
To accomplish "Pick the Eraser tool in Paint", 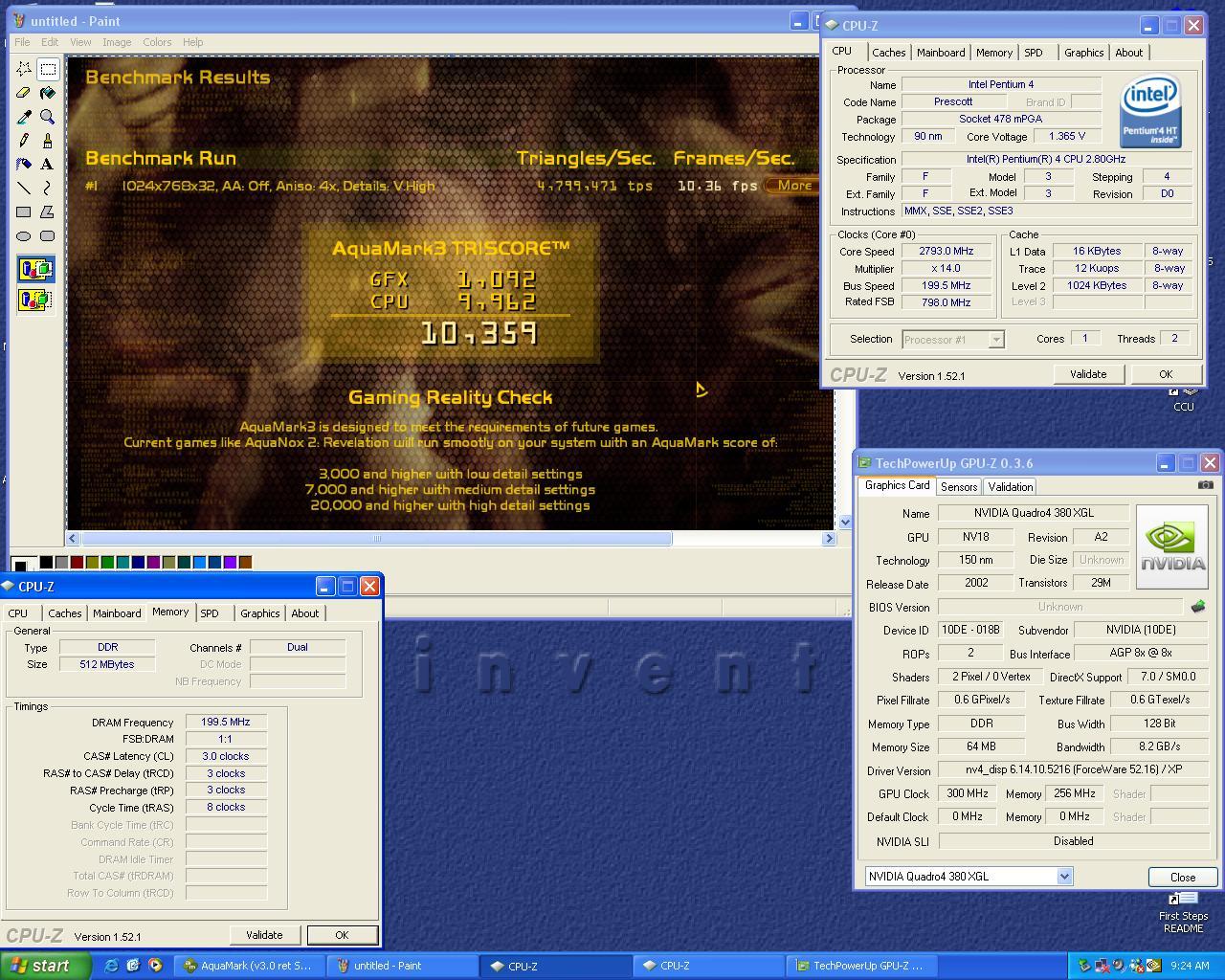I will click(24, 93).
